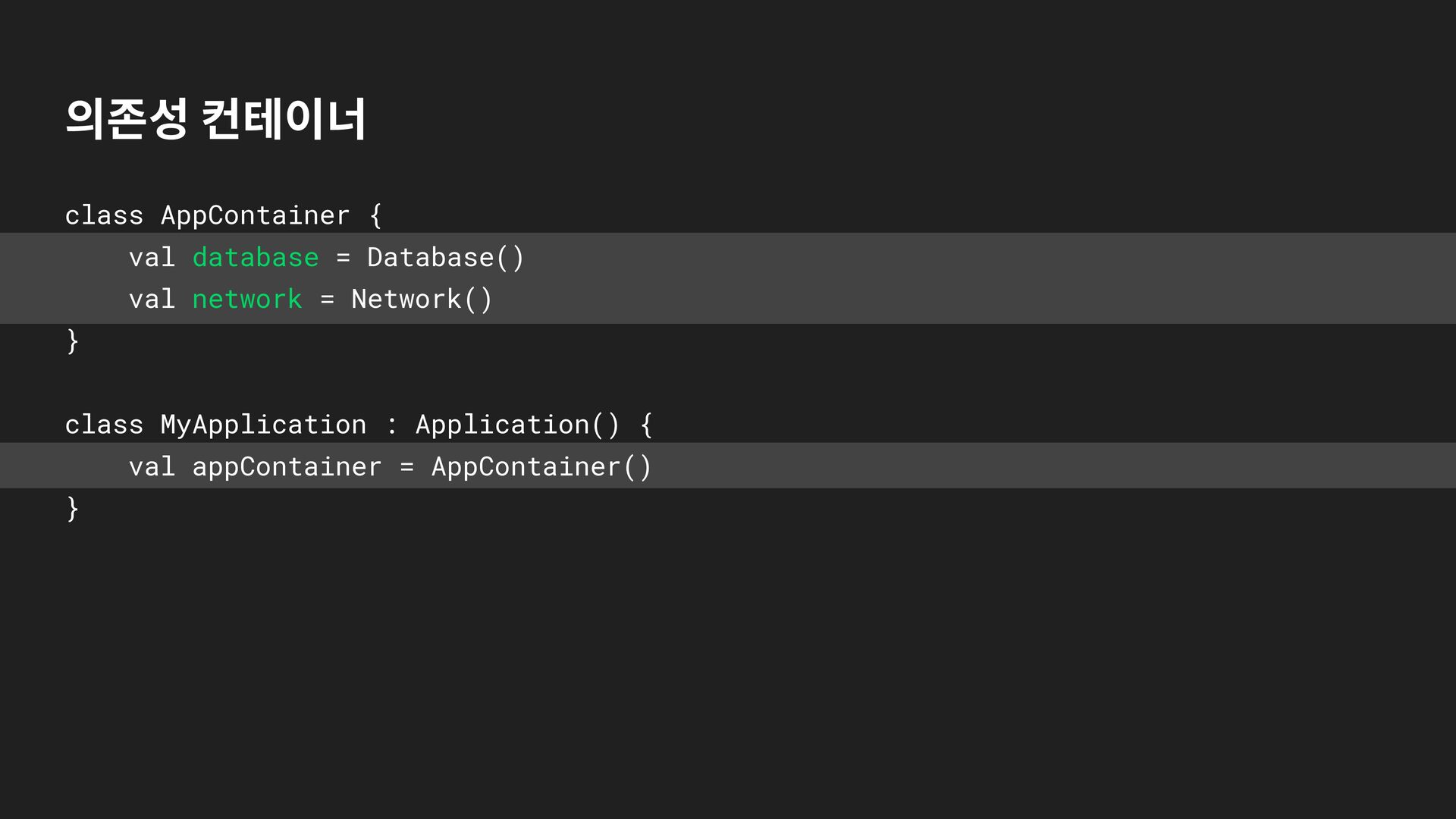The width and height of the screenshot is (1456, 819).
Task: Click the val keyword before network
Action: 152,300
